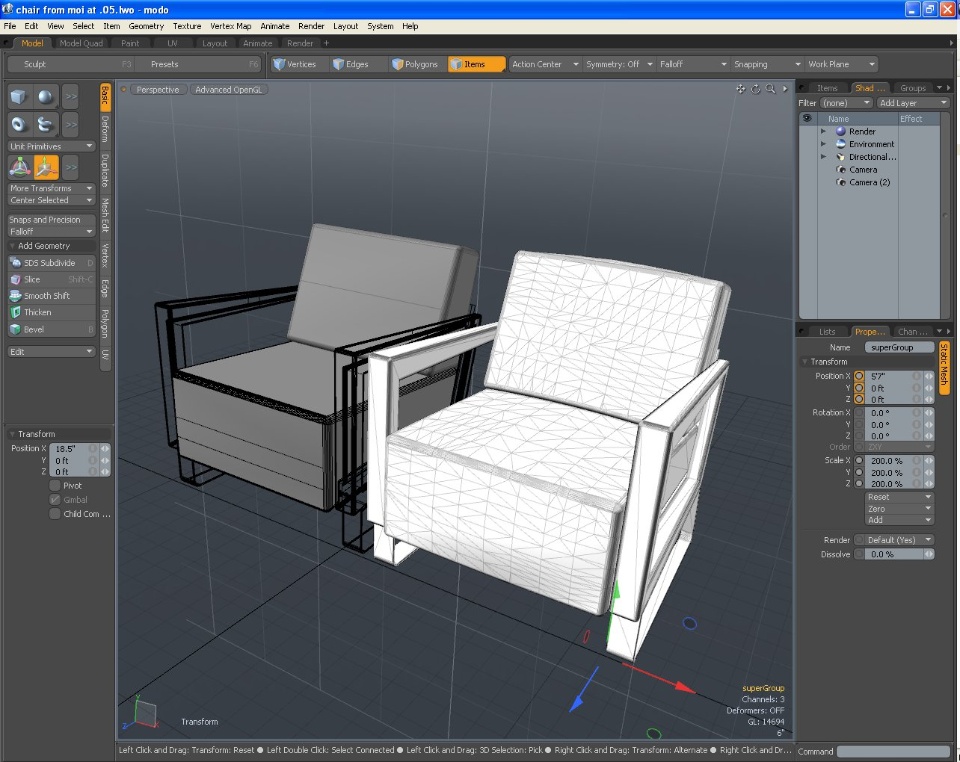Select the Environment item icon
The image size is (960, 762).
click(841, 144)
